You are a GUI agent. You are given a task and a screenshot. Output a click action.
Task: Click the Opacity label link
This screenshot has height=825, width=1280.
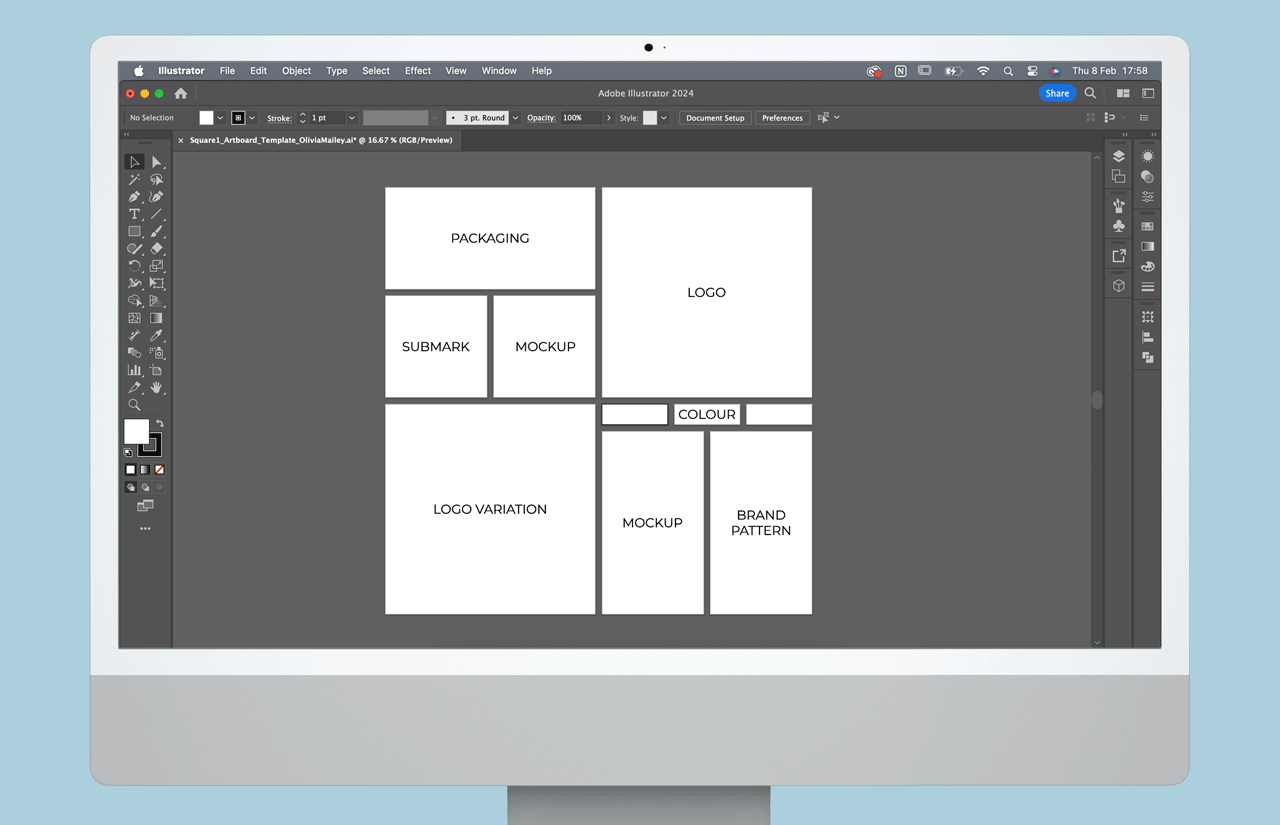pos(541,118)
